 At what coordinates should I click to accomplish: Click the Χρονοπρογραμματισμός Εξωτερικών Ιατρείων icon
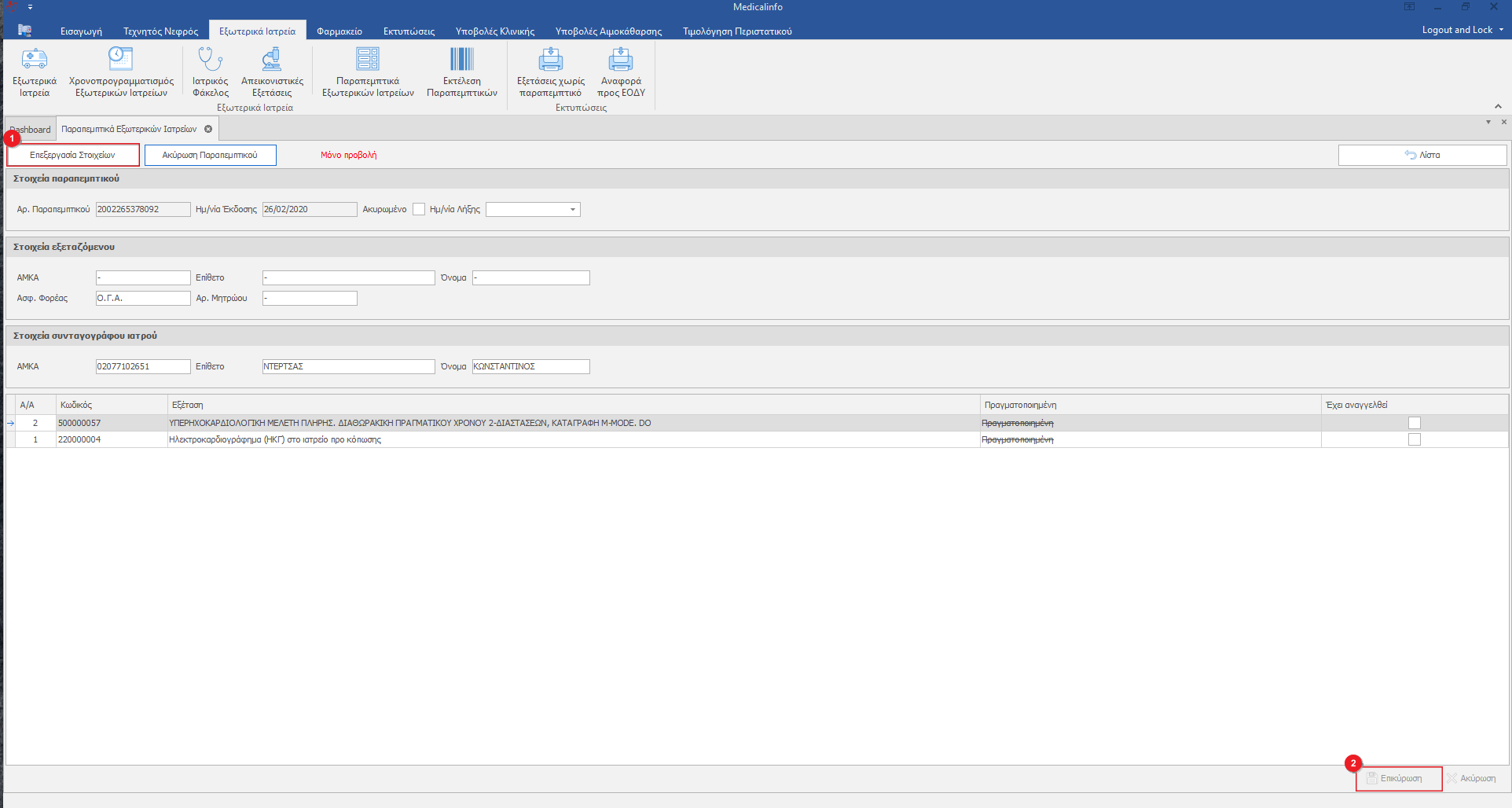121,61
